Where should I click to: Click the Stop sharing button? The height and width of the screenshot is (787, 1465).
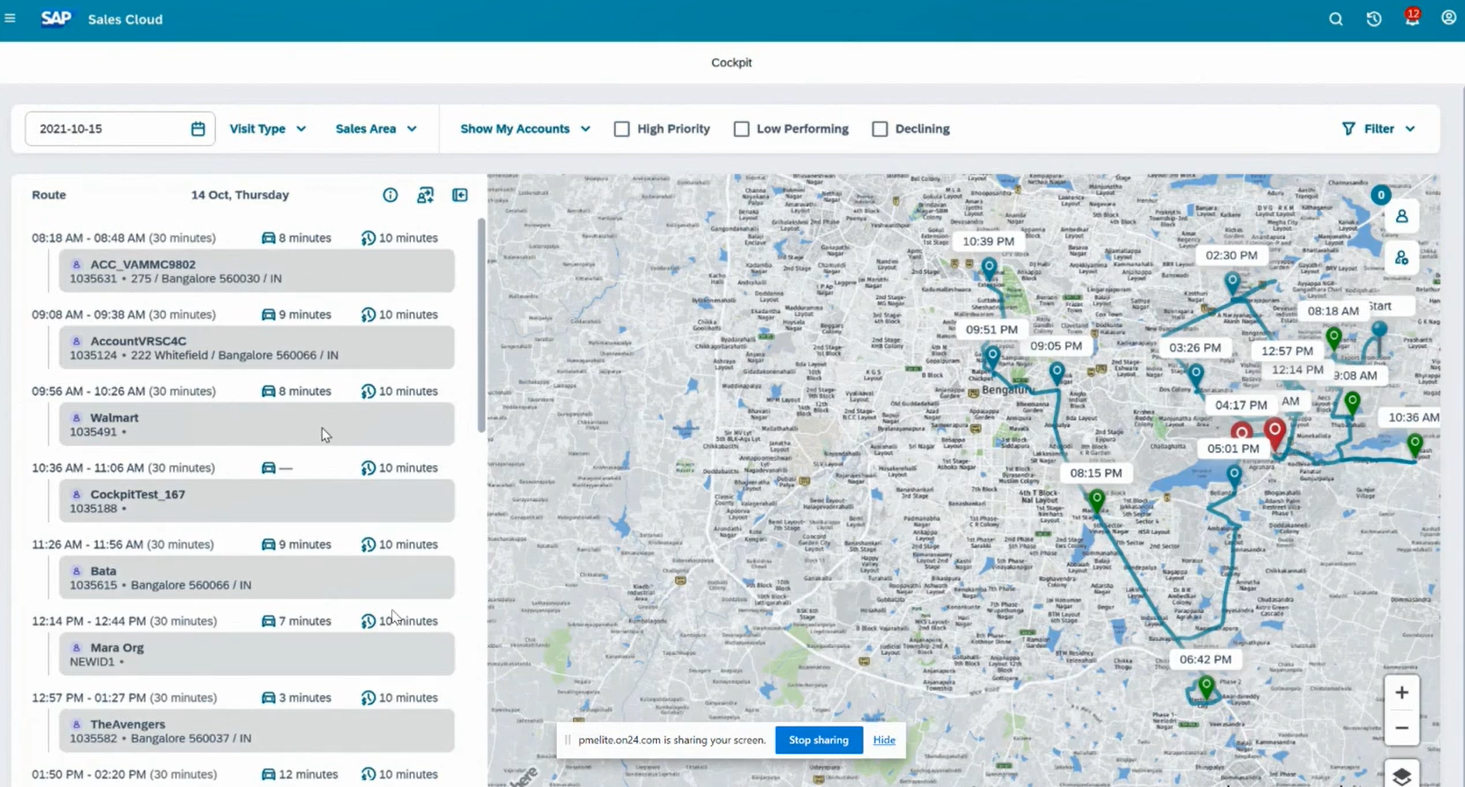click(819, 740)
